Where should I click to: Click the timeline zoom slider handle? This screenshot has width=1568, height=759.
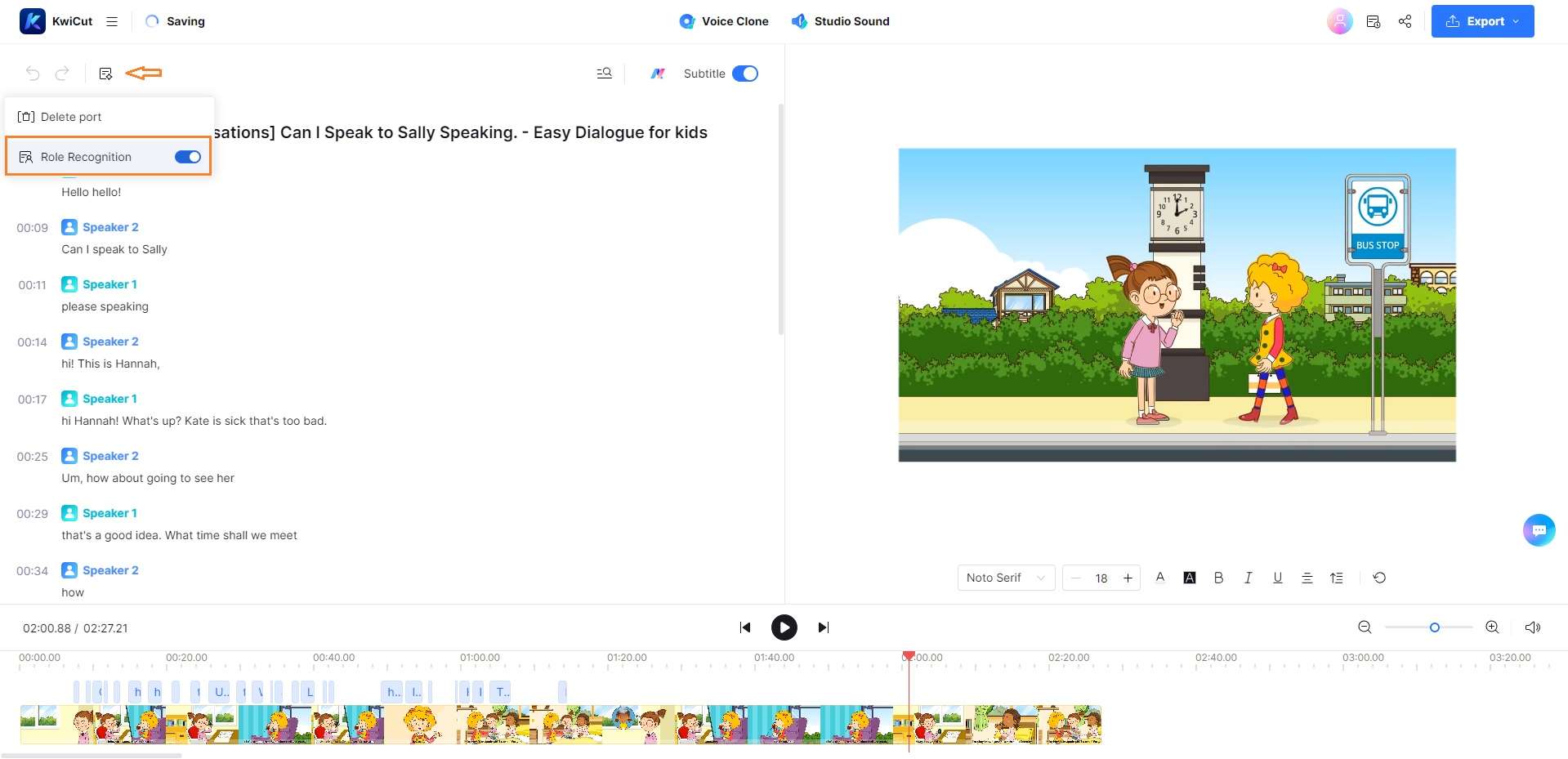pyautogui.click(x=1434, y=627)
